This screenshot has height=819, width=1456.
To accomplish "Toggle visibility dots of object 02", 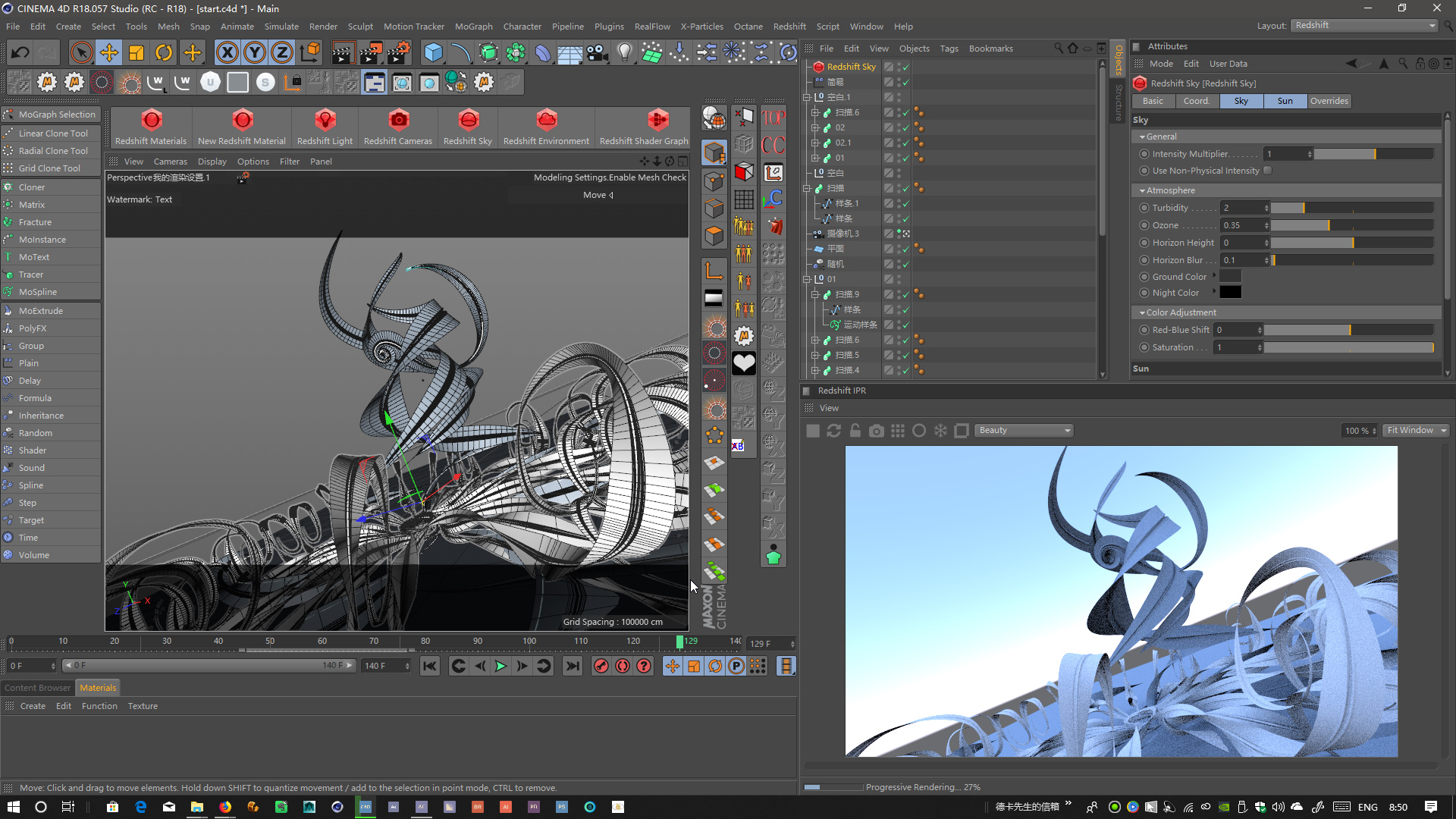I will tap(899, 127).
